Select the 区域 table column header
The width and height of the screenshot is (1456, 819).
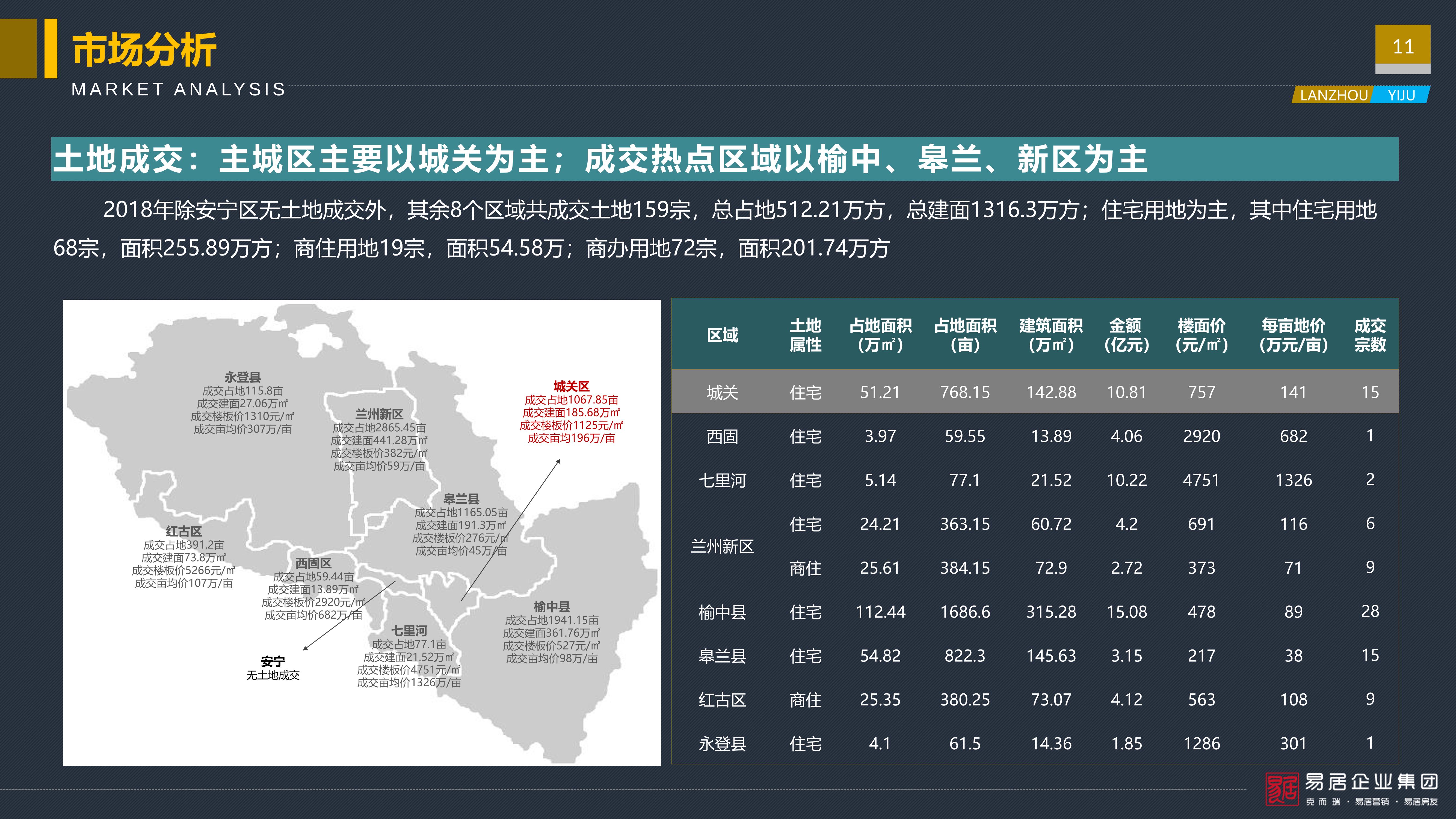click(x=722, y=335)
